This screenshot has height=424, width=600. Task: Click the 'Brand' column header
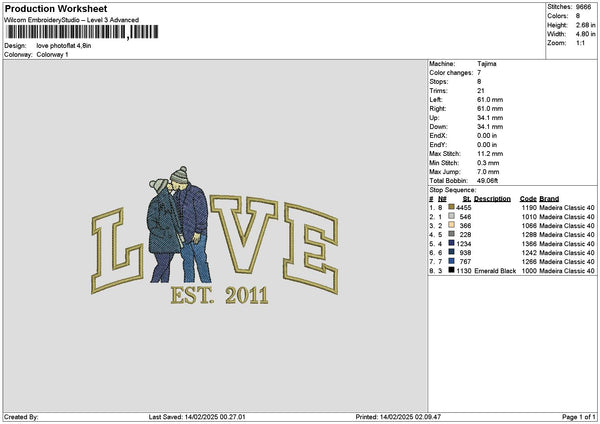[549, 199]
